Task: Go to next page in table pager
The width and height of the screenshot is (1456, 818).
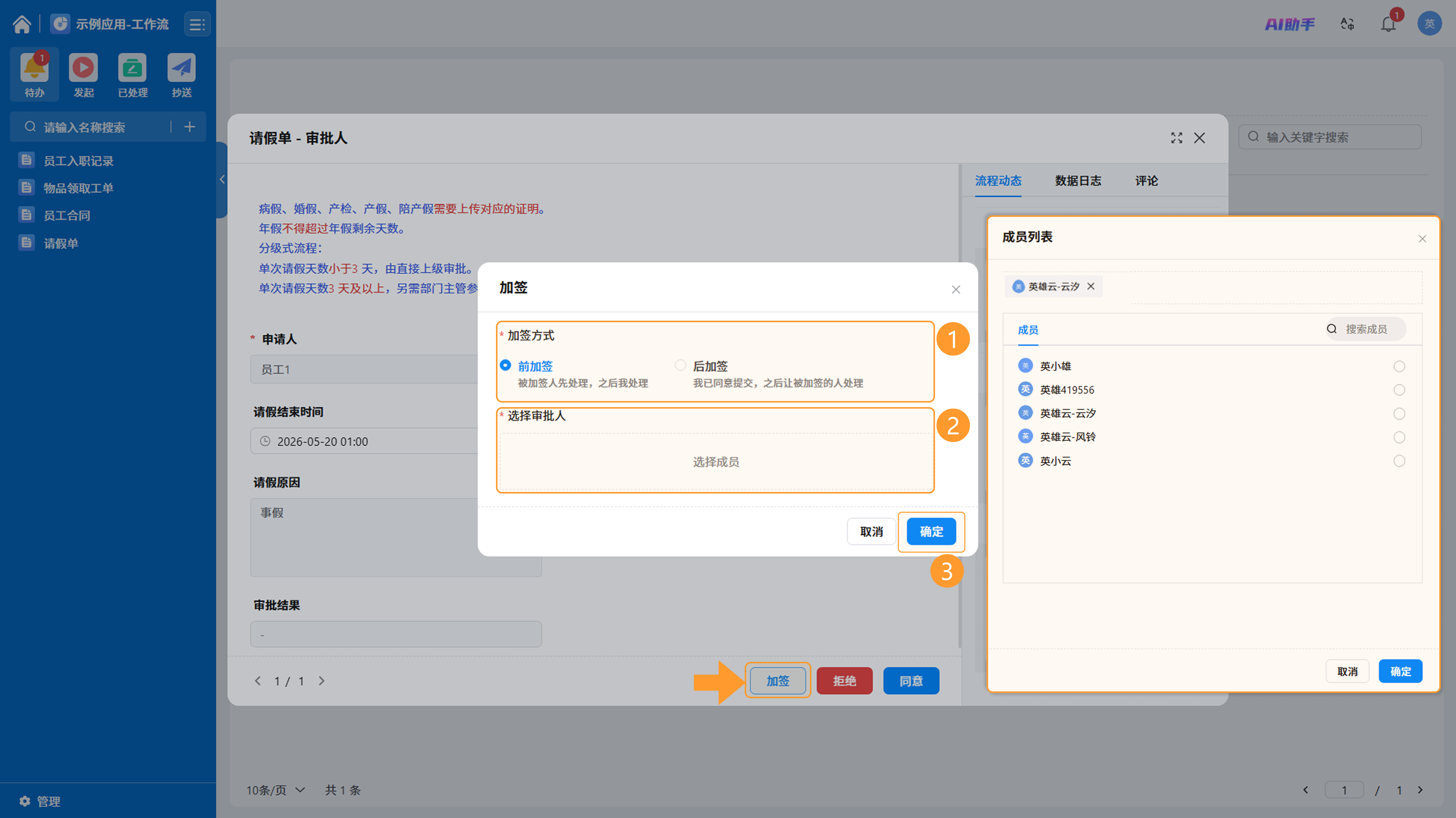Action: (x=1420, y=790)
